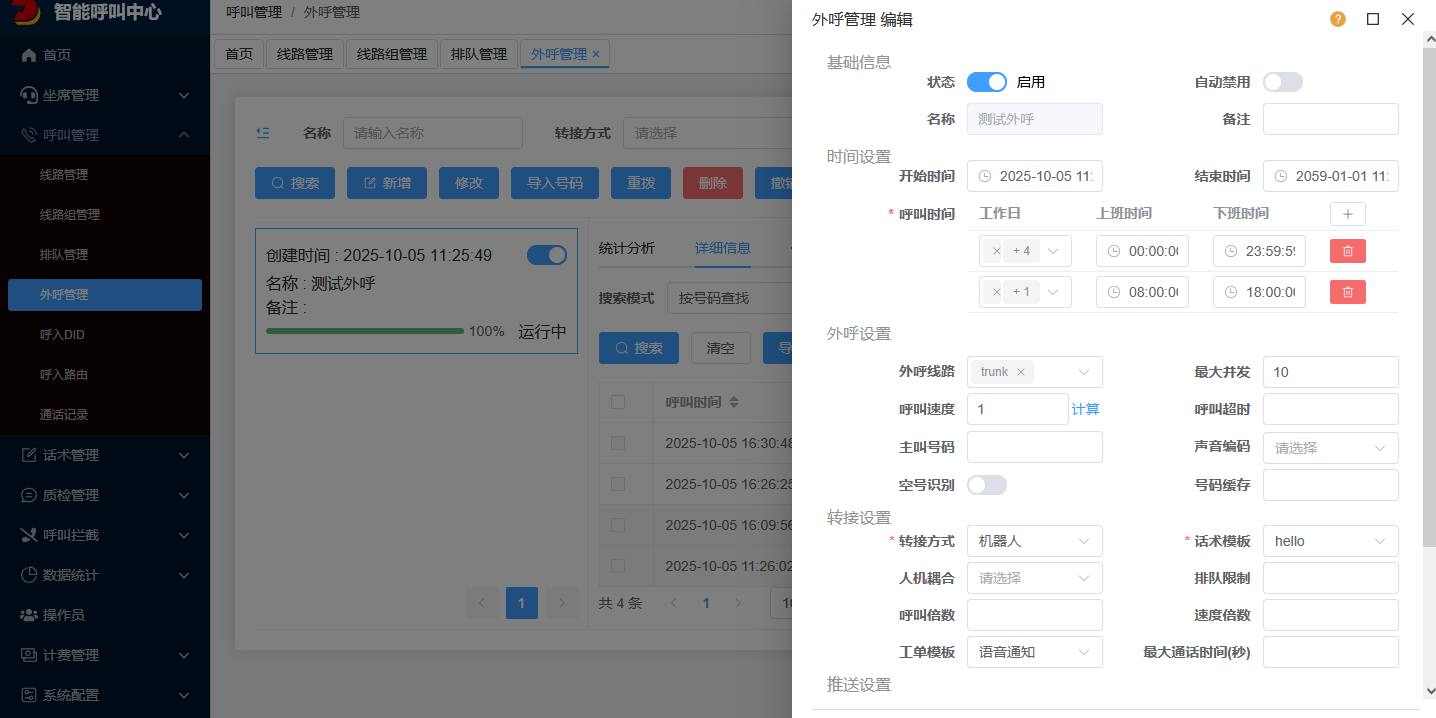
Task: Open the 话术模板 hello dropdown
Action: 1330,541
